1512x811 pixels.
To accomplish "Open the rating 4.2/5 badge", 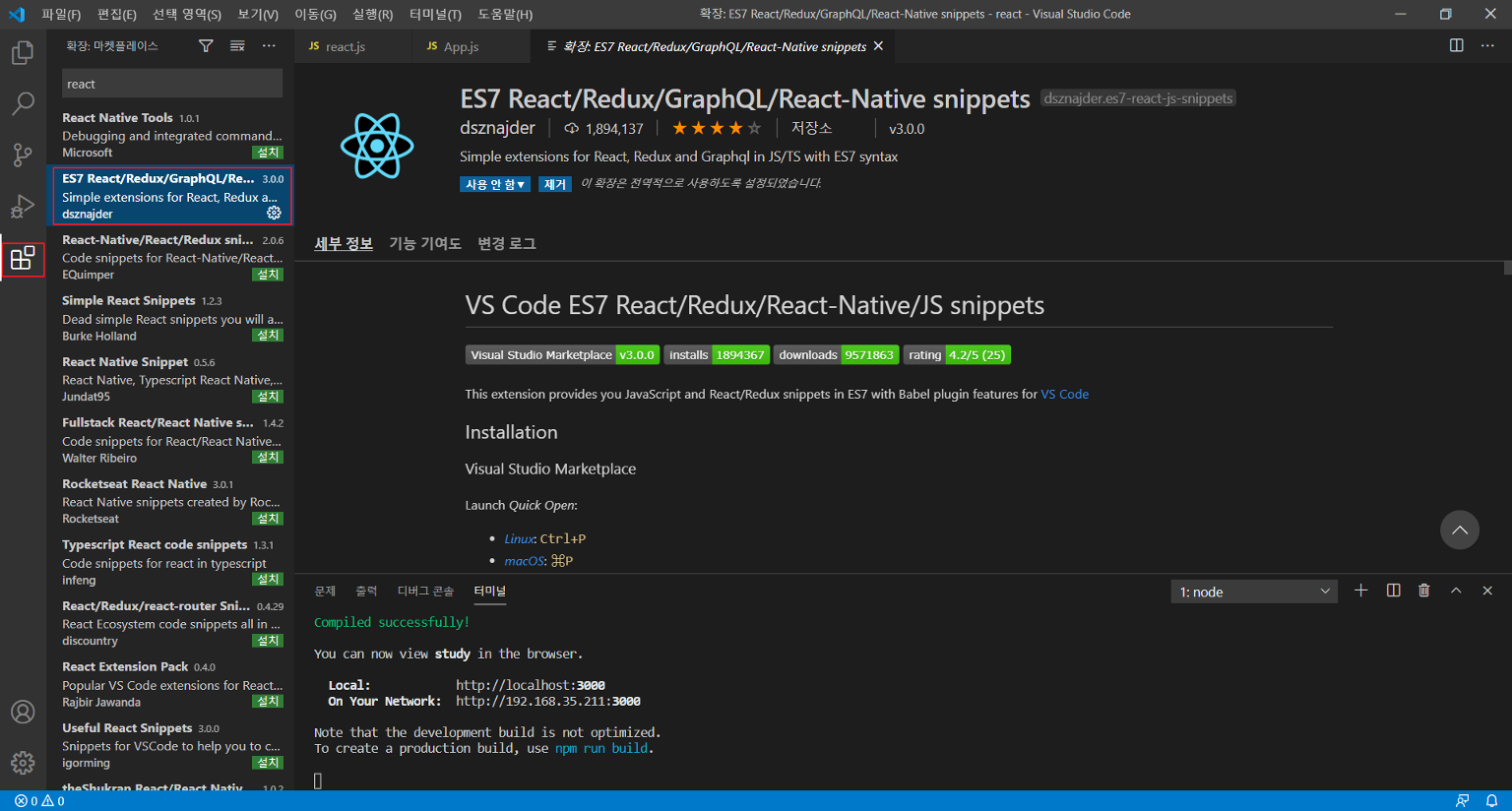I will tap(957, 355).
